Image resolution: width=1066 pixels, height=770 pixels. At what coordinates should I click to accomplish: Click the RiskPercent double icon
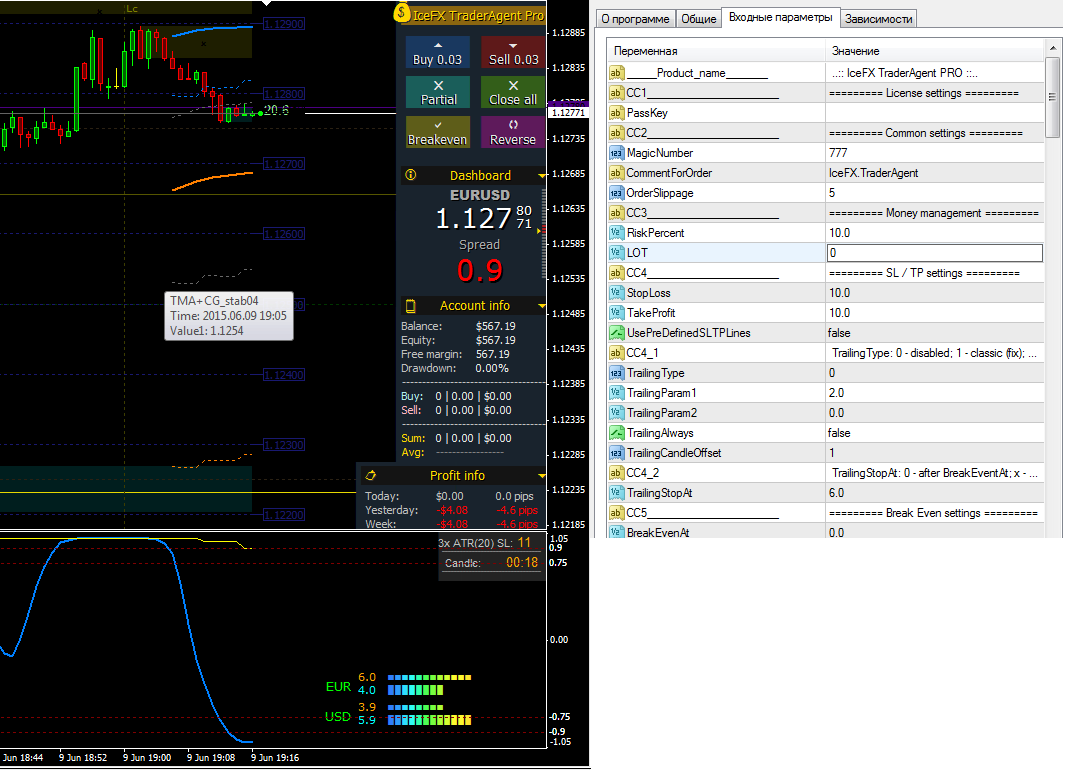point(616,233)
